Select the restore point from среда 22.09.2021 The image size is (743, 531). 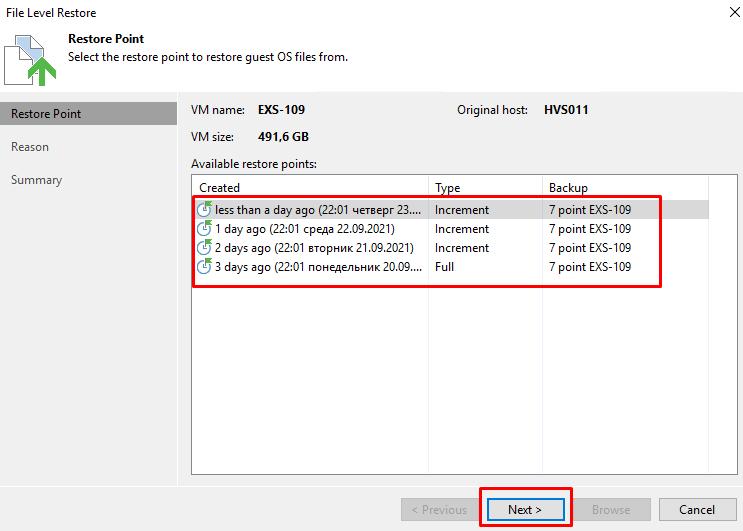305,229
